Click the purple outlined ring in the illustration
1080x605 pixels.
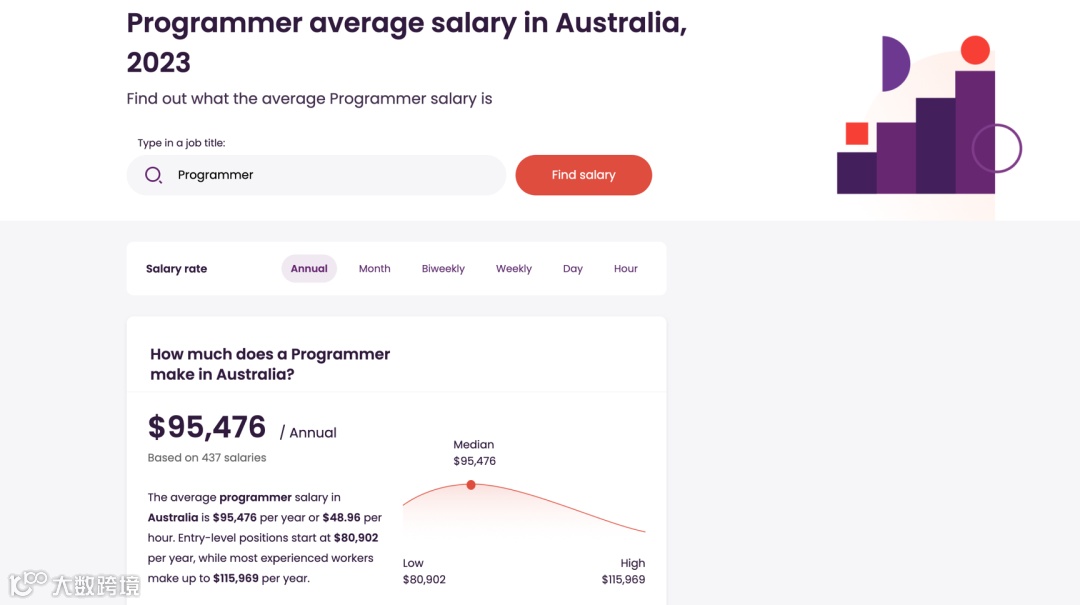click(997, 148)
